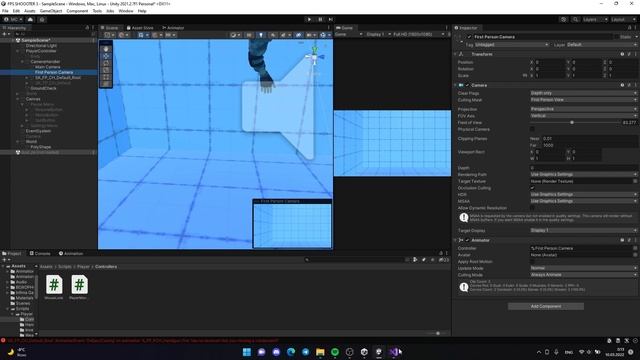Click the Add Component button
This screenshot has width=640, height=360.
pos(546,306)
